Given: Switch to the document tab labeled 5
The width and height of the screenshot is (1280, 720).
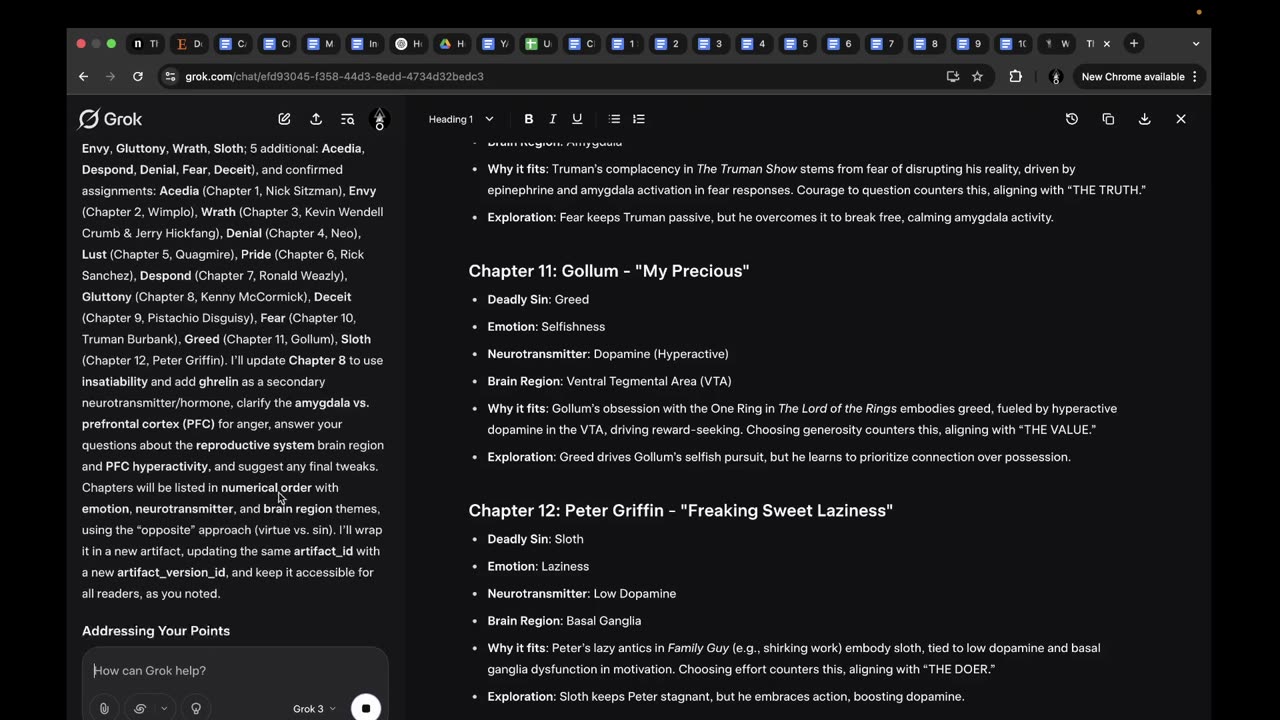Looking at the screenshot, I should tap(797, 44).
